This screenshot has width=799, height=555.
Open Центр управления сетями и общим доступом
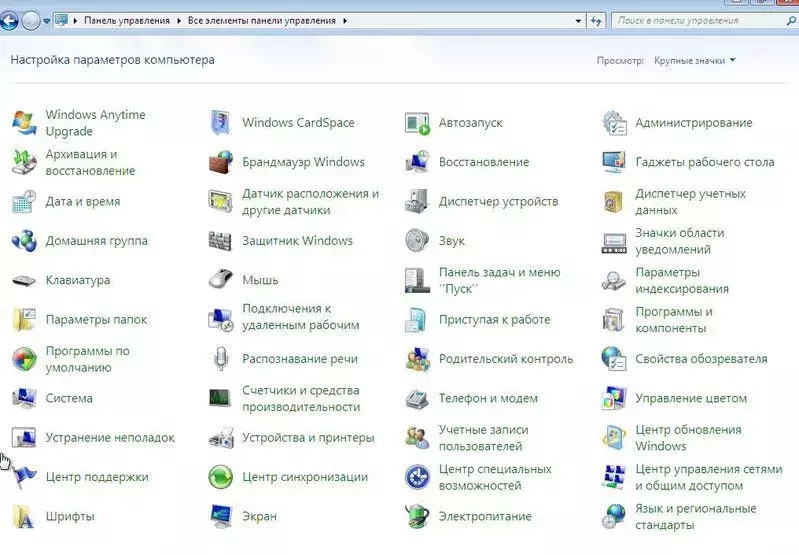pyautogui.click(x=708, y=477)
